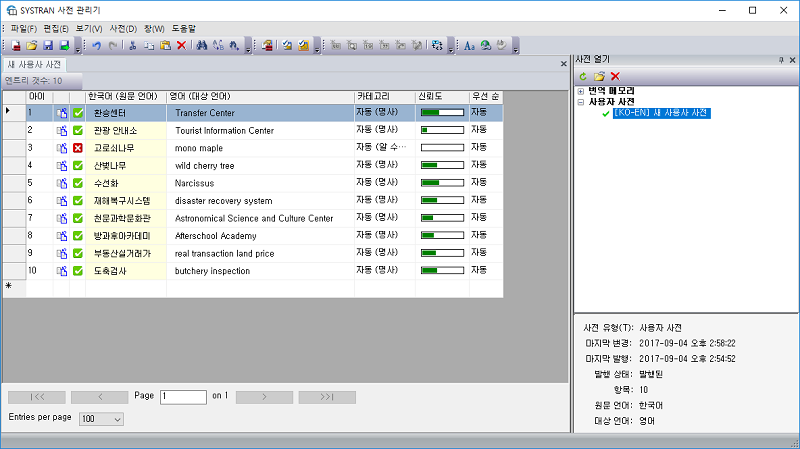This screenshot has width=800, height=449.
Task: Click the Copy toolbar icon
Action: click(149, 45)
